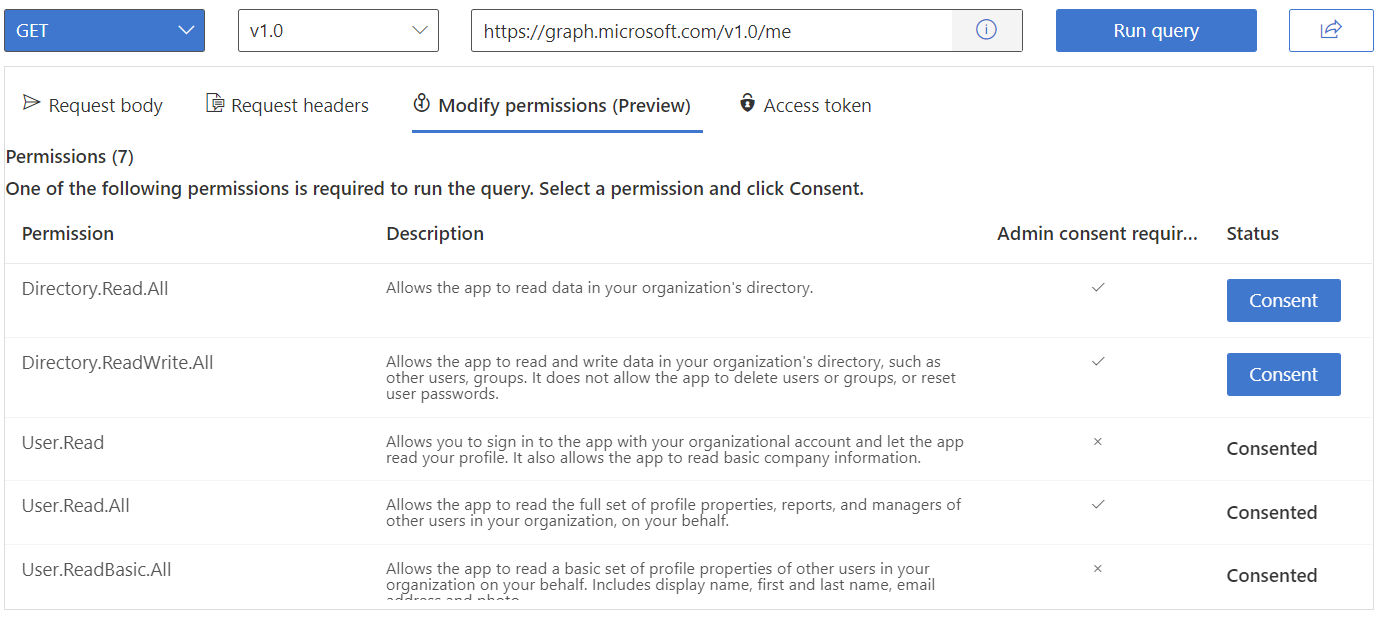Click the admin consent checkmark for User.Read.All

point(1098,505)
